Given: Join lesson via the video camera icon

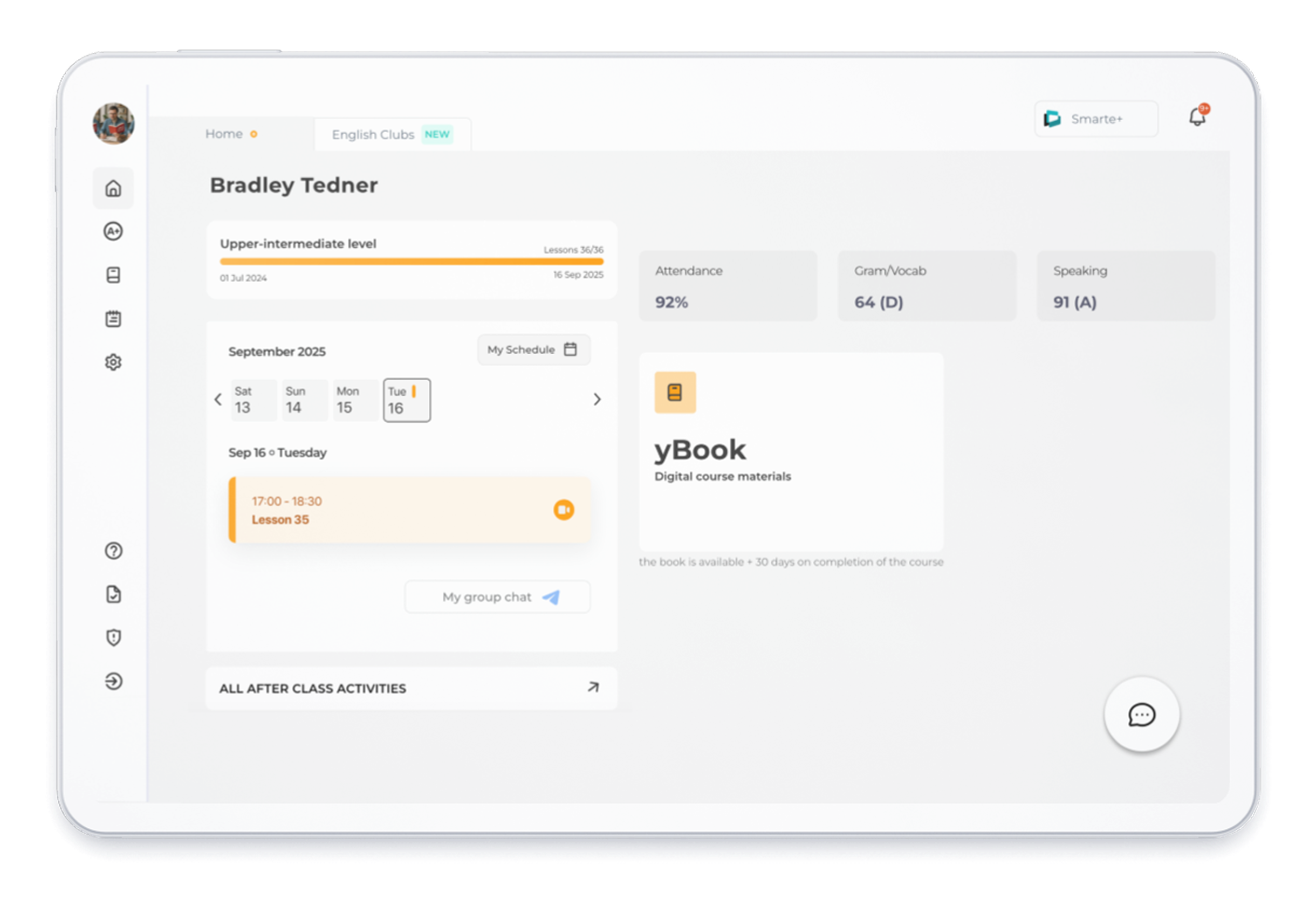Looking at the screenshot, I should [x=564, y=510].
